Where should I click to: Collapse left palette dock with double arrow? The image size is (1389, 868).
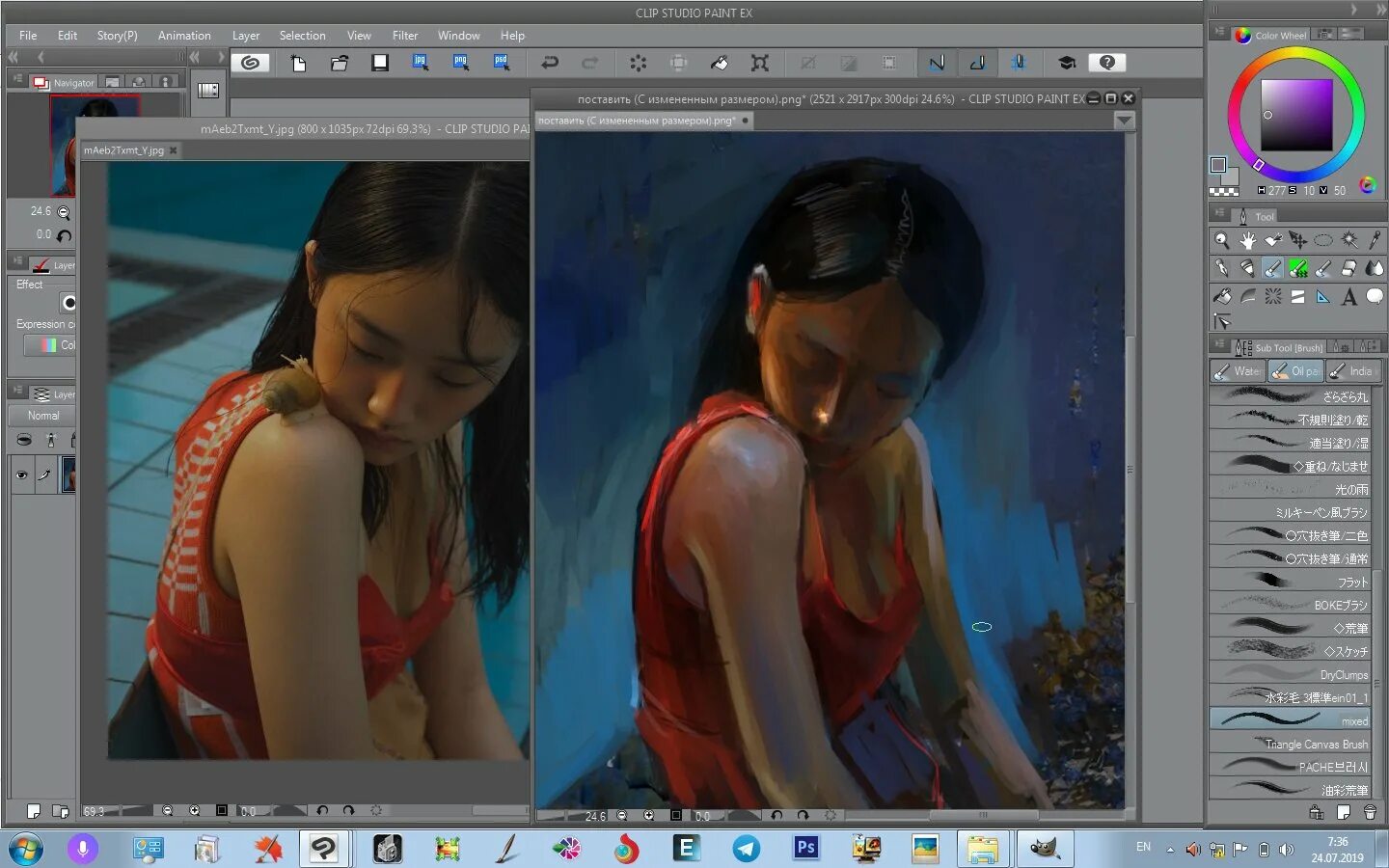tap(14, 58)
